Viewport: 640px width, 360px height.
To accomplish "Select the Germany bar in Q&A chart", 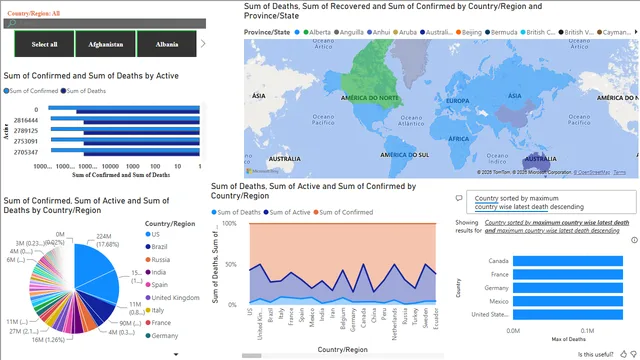I will (x=568, y=288).
